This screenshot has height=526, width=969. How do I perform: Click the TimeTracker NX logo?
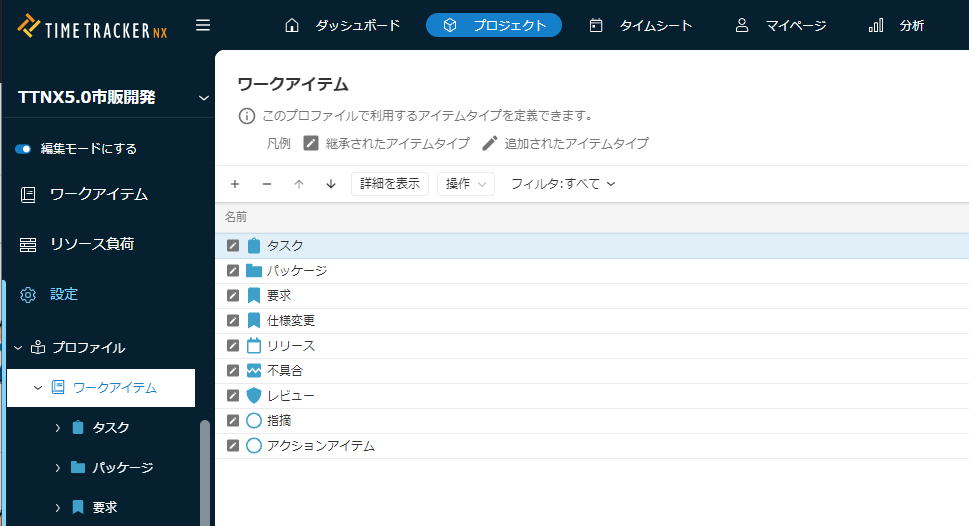[x=92, y=27]
